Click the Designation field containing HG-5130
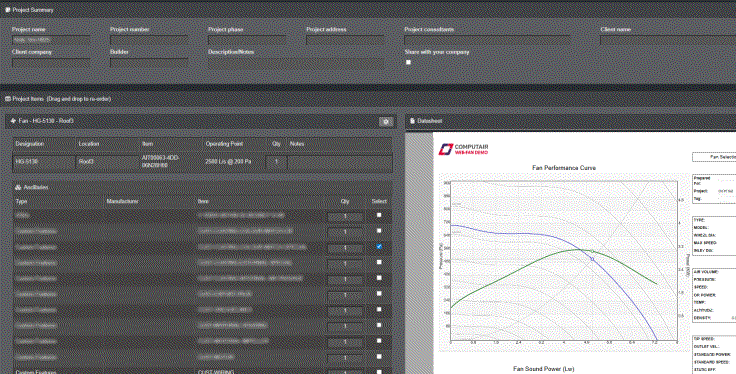736x374 pixels. [x=44, y=162]
